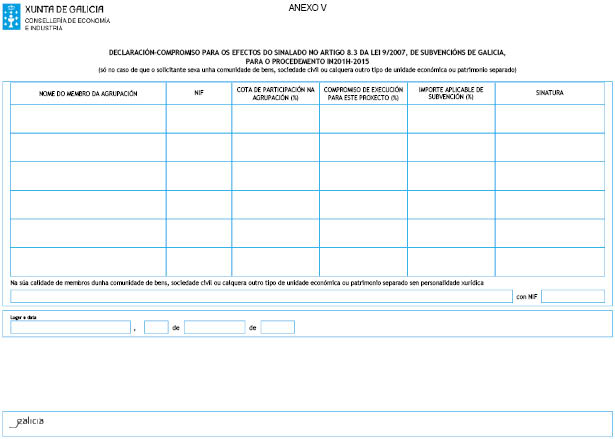
Task: Click first row Importe aplicable de subvención cell
Action: point(451,119)
